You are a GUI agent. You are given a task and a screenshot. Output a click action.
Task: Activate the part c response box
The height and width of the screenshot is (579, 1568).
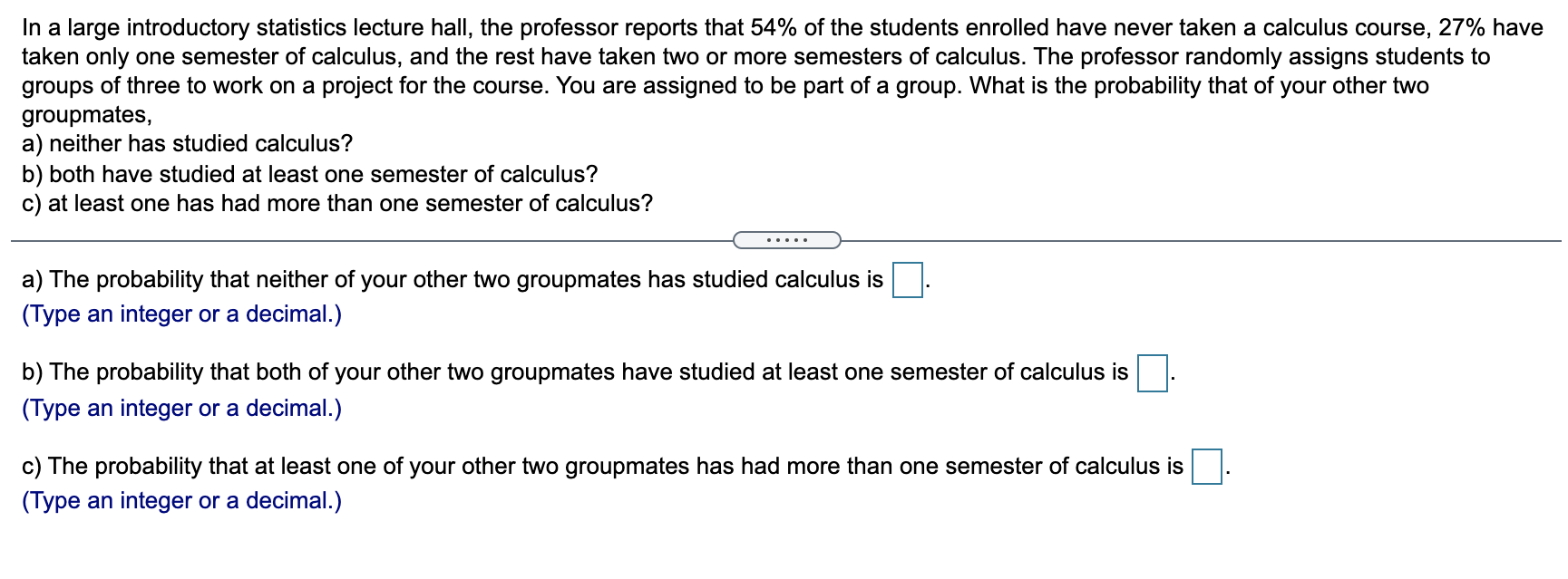tap(1206, 466)
